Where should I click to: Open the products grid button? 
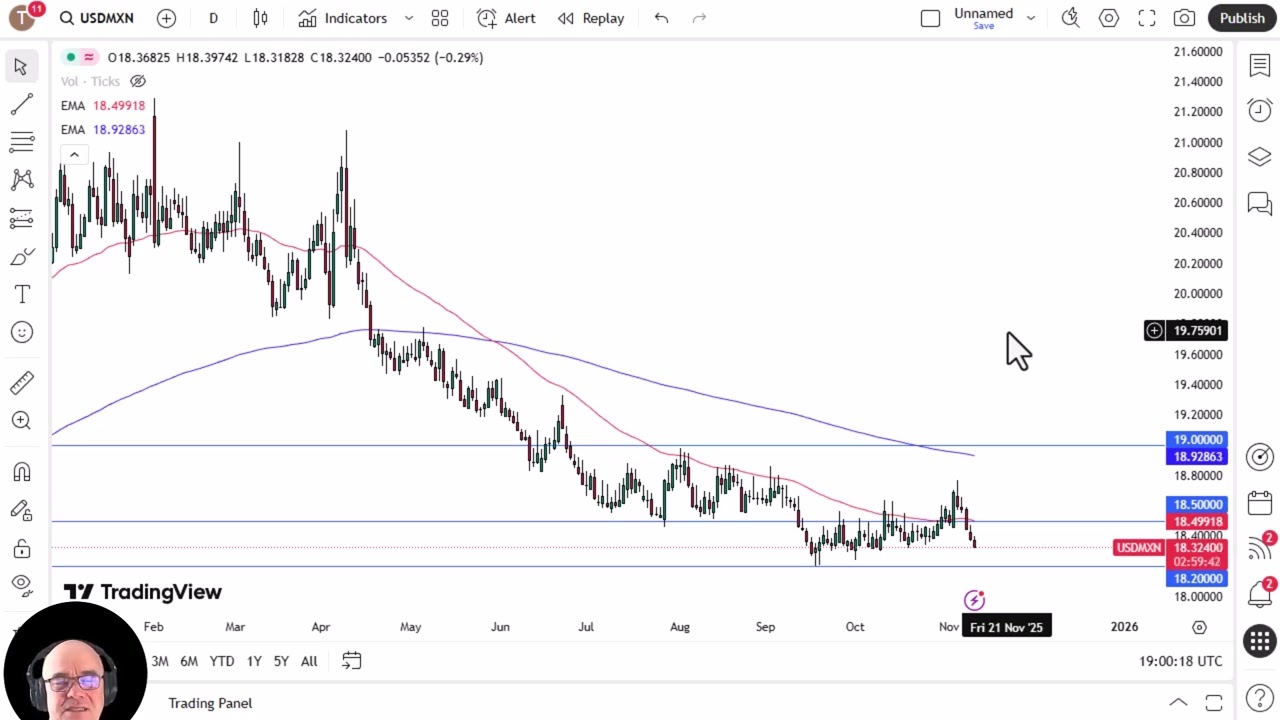pos(1259,641)
